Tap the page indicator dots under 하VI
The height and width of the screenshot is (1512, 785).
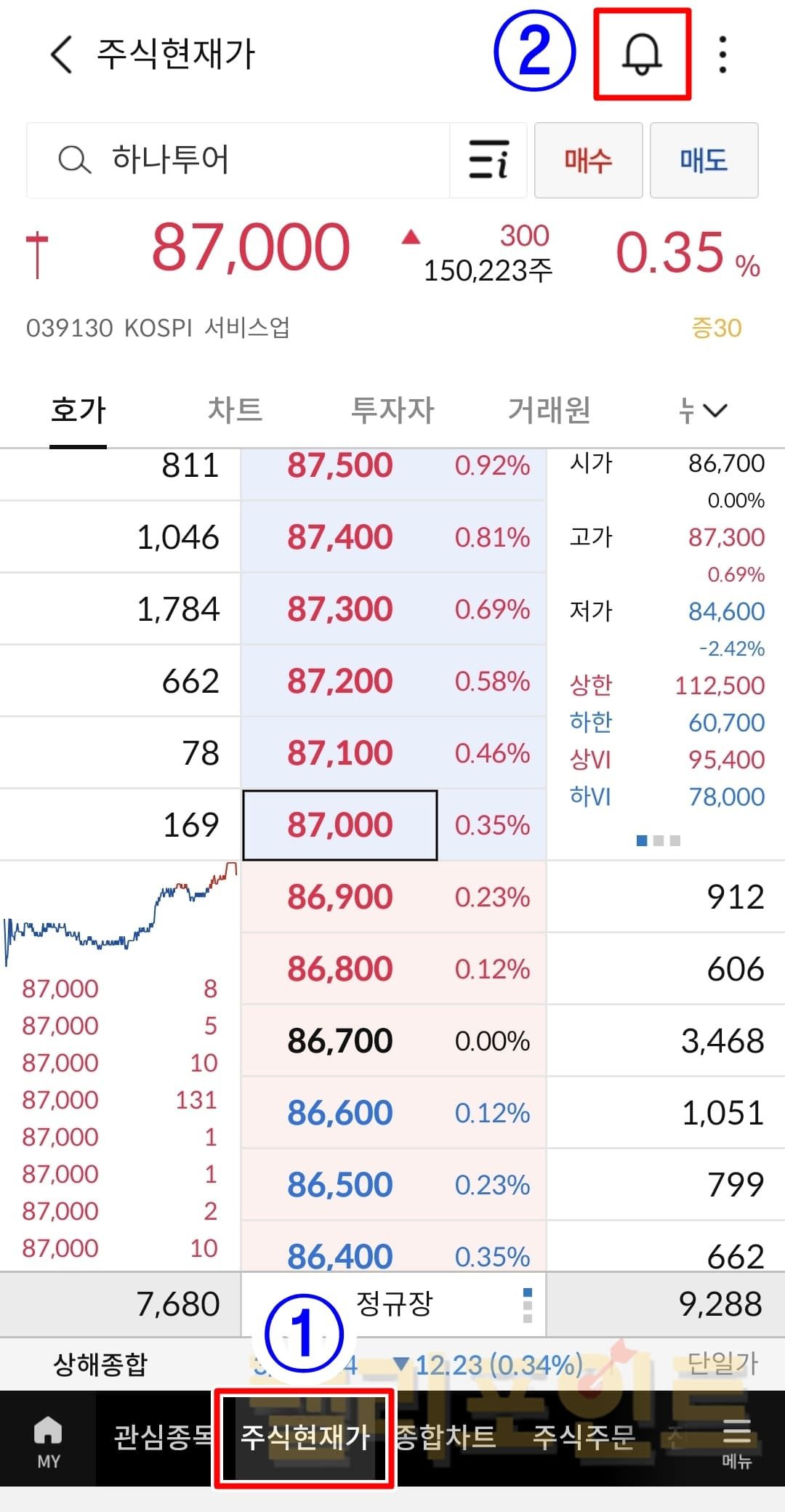pyautogui.click(x=658, y=841)
